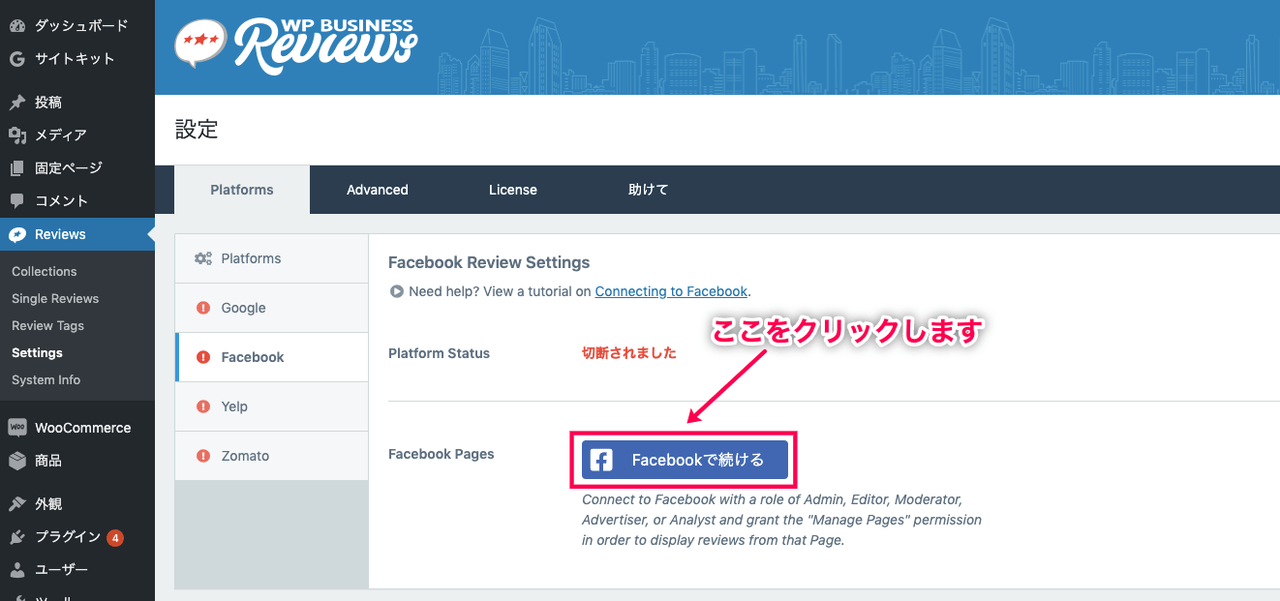
Task: Open the License tab
Action: point(513,190)
